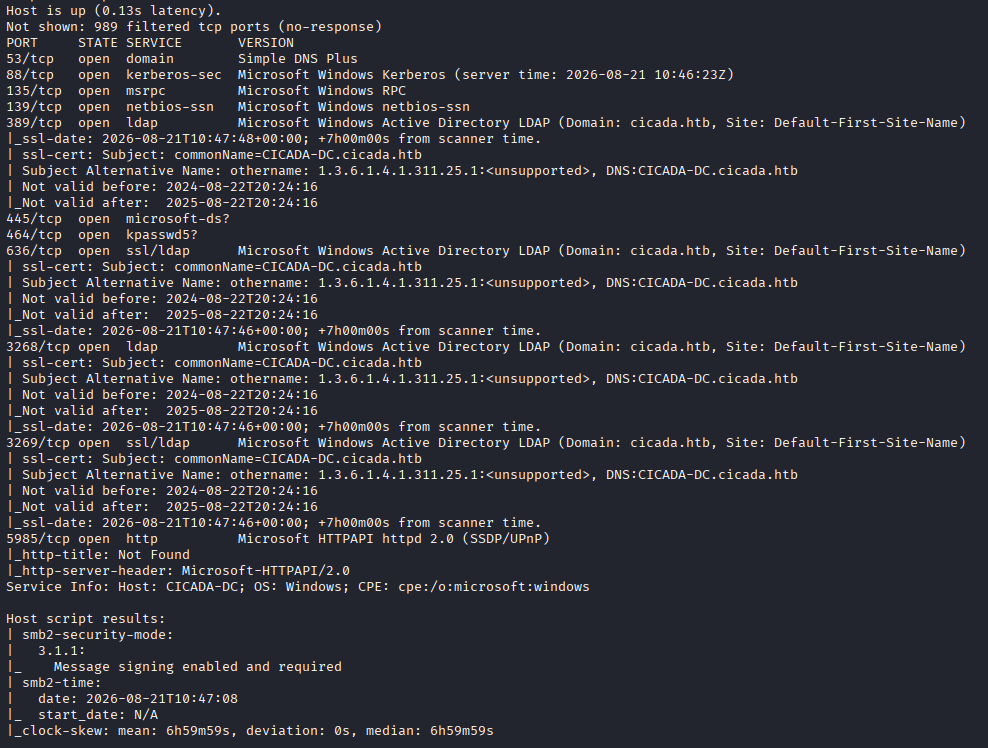Click the 88/tcp kerberos-sec line

[x=370, y=75]
